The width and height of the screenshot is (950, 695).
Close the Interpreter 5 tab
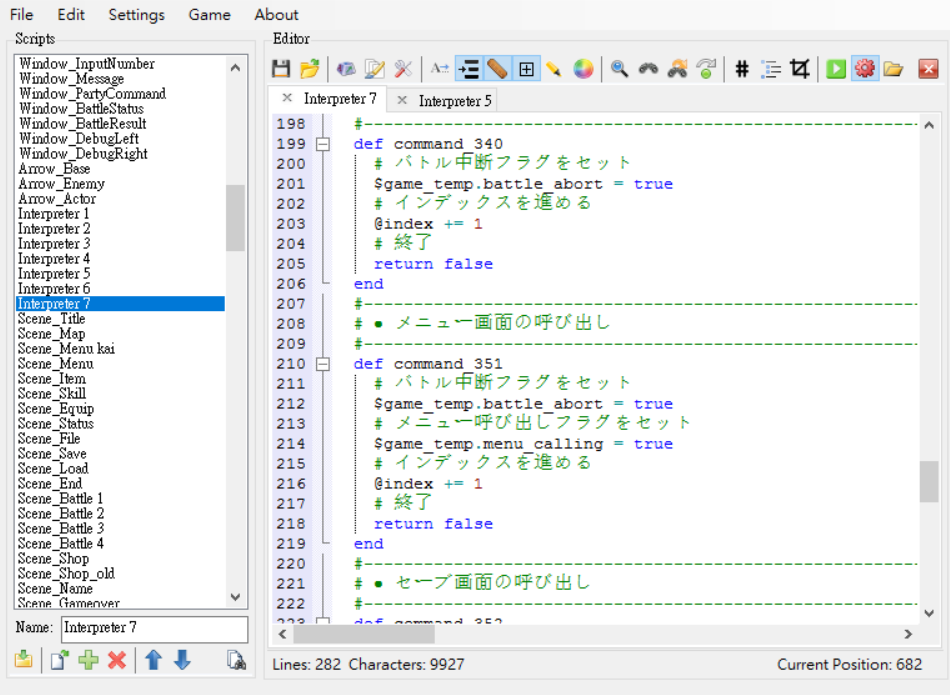(402, 100)
